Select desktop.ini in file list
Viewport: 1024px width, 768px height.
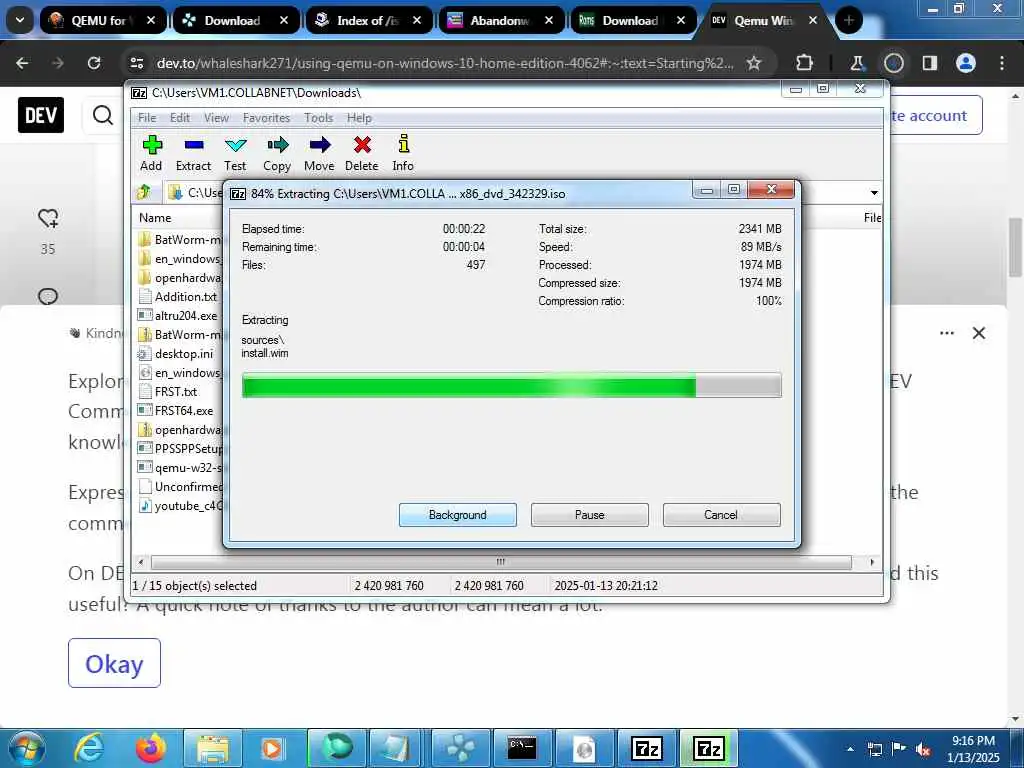point(176,353)
